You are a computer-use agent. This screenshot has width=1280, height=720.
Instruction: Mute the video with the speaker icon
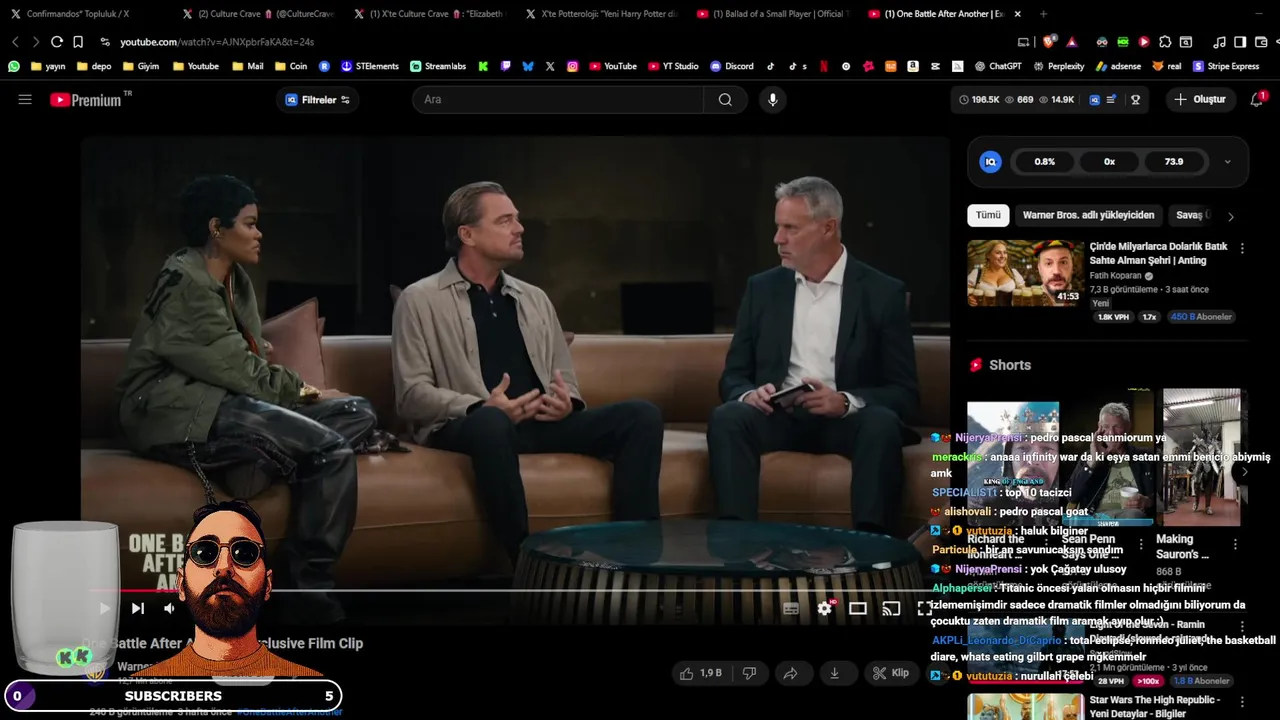tap(169, 608)
